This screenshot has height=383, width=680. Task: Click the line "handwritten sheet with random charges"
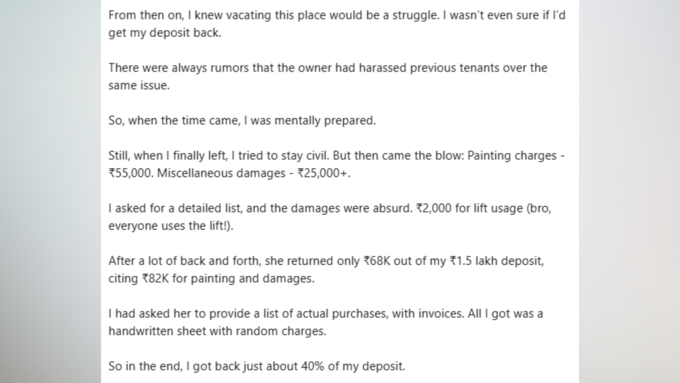217,331
